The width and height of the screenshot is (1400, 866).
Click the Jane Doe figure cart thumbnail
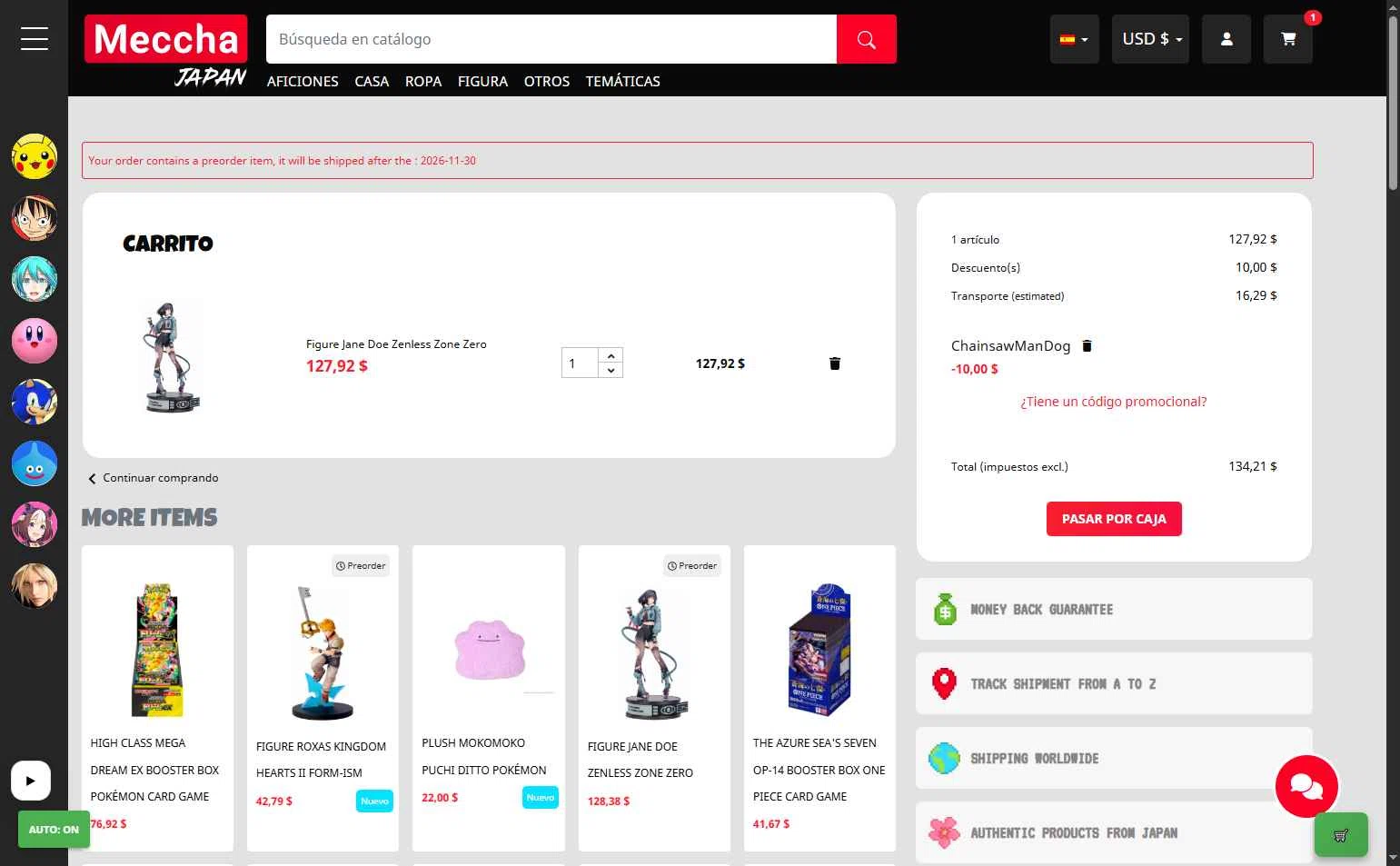click(x=173, y=357)
